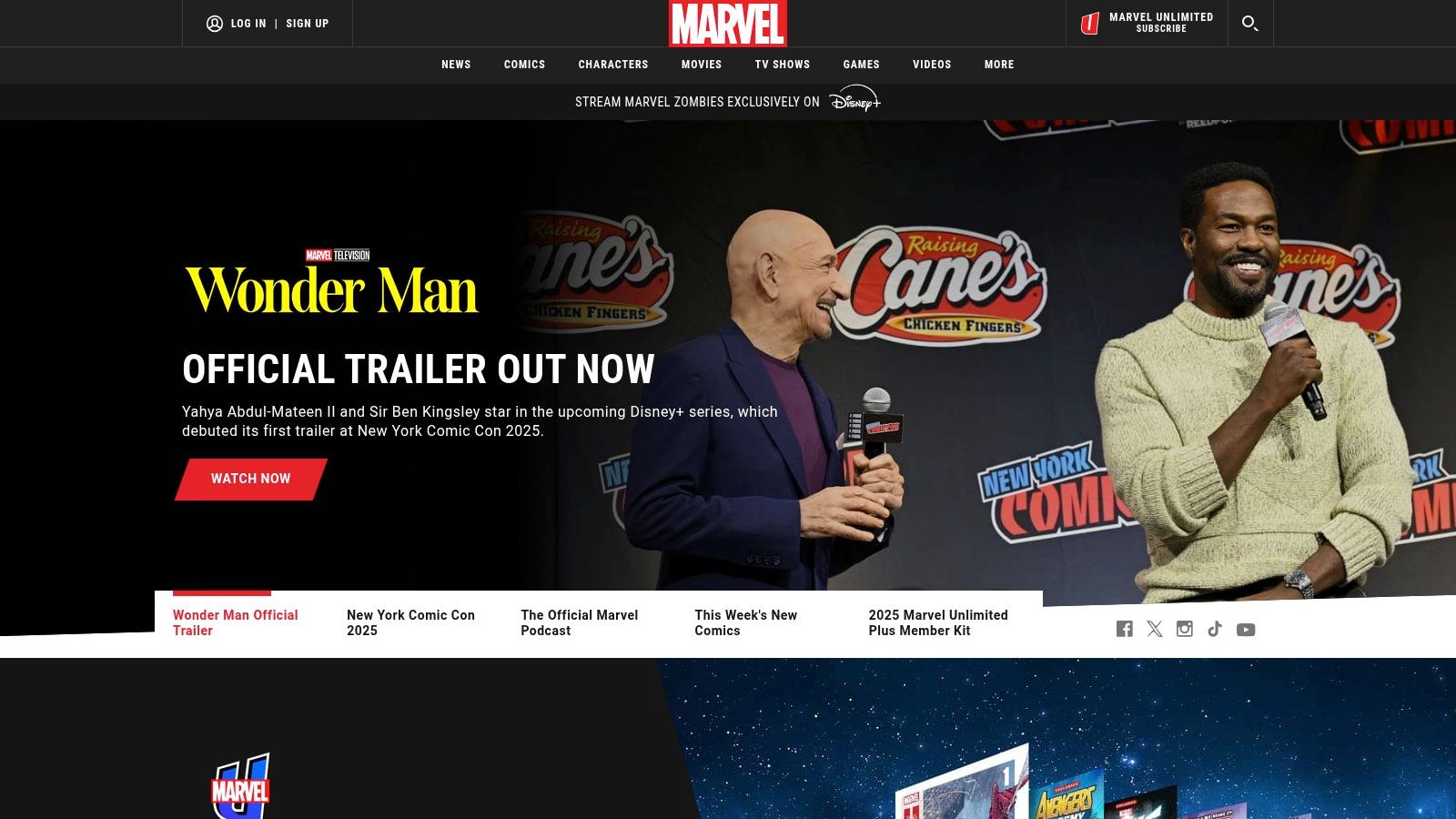Click the Disney+ logo in the banner

tap(855, 101)
